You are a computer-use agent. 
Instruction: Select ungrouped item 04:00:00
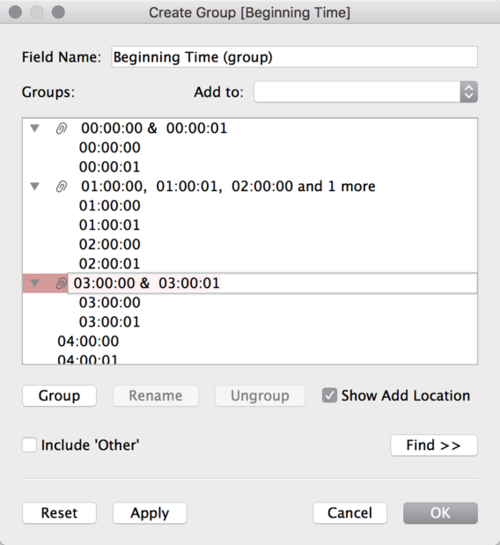tap(88, 341)
